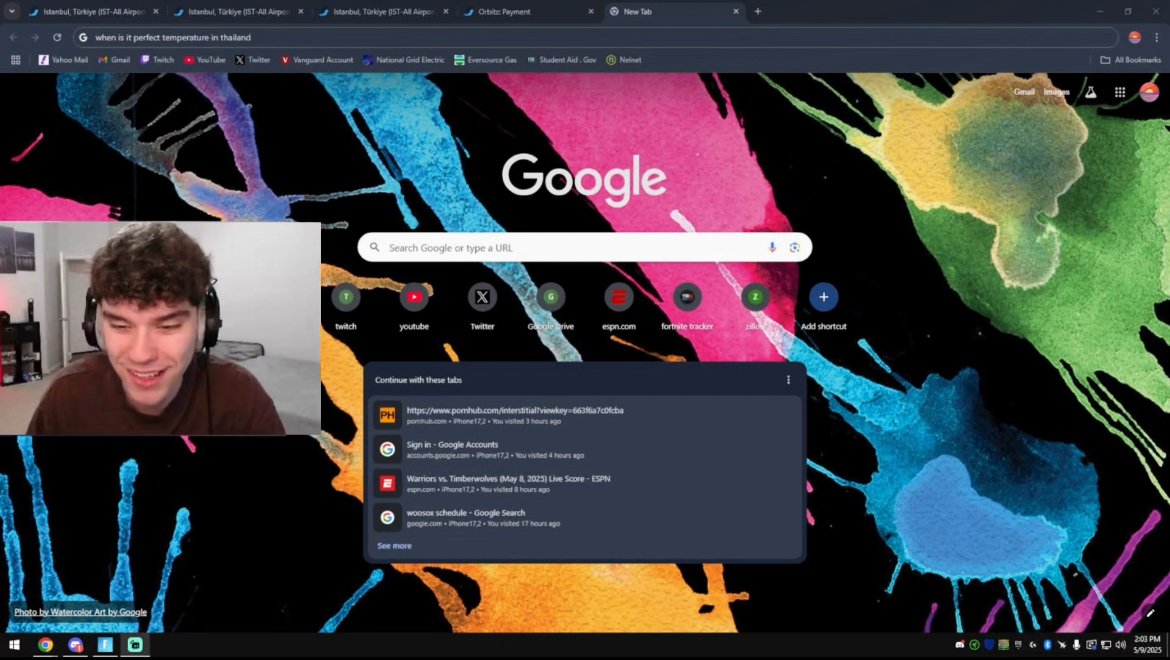
Task: Close the Orbitz: Payment tab
Action: point(590,11)
